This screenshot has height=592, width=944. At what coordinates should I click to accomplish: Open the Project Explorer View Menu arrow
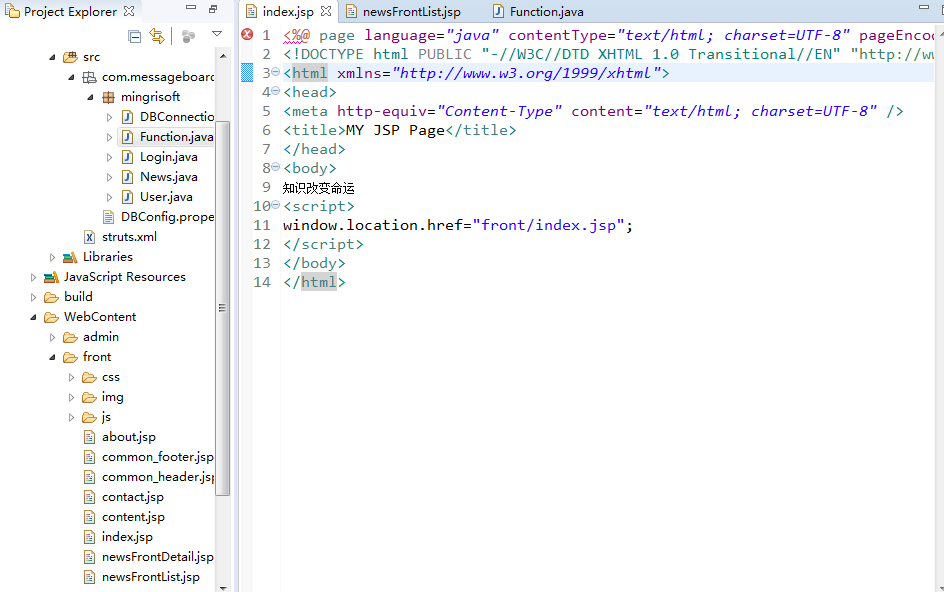point(217,34)
